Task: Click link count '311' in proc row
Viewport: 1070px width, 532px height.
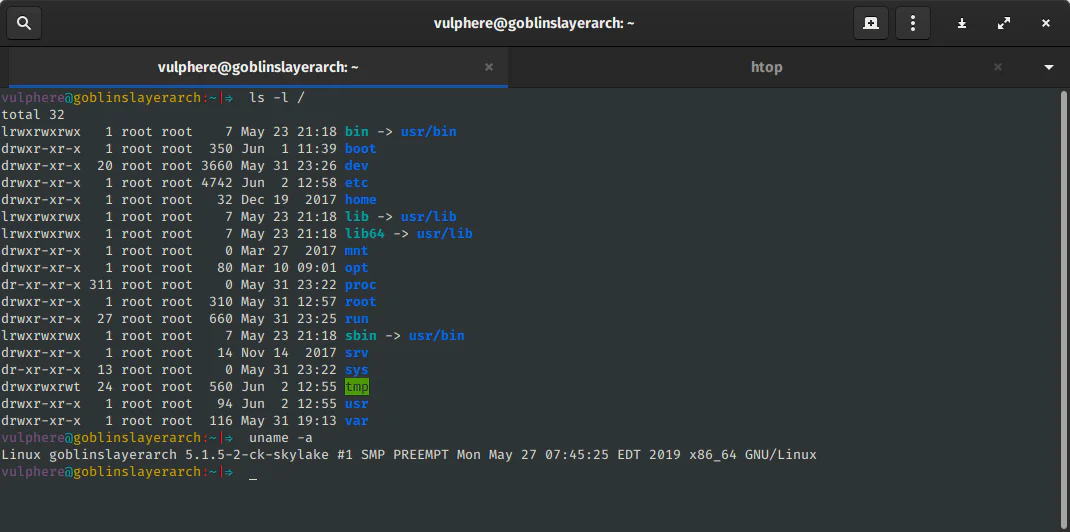Action: coord(101,284)
